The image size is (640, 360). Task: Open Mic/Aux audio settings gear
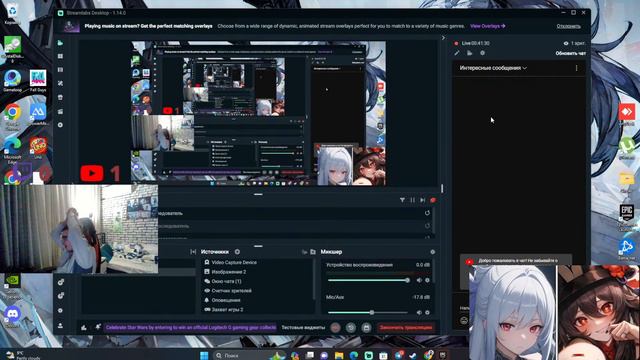coord(427,313)
